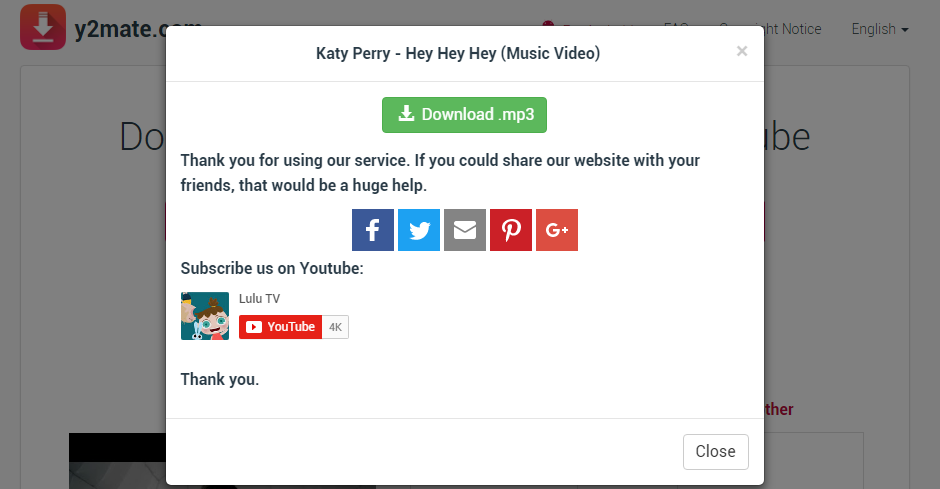This screenshot has height=489, width=940.
Task: Click the 4K subscriber count badge
Action: [335, 327]
